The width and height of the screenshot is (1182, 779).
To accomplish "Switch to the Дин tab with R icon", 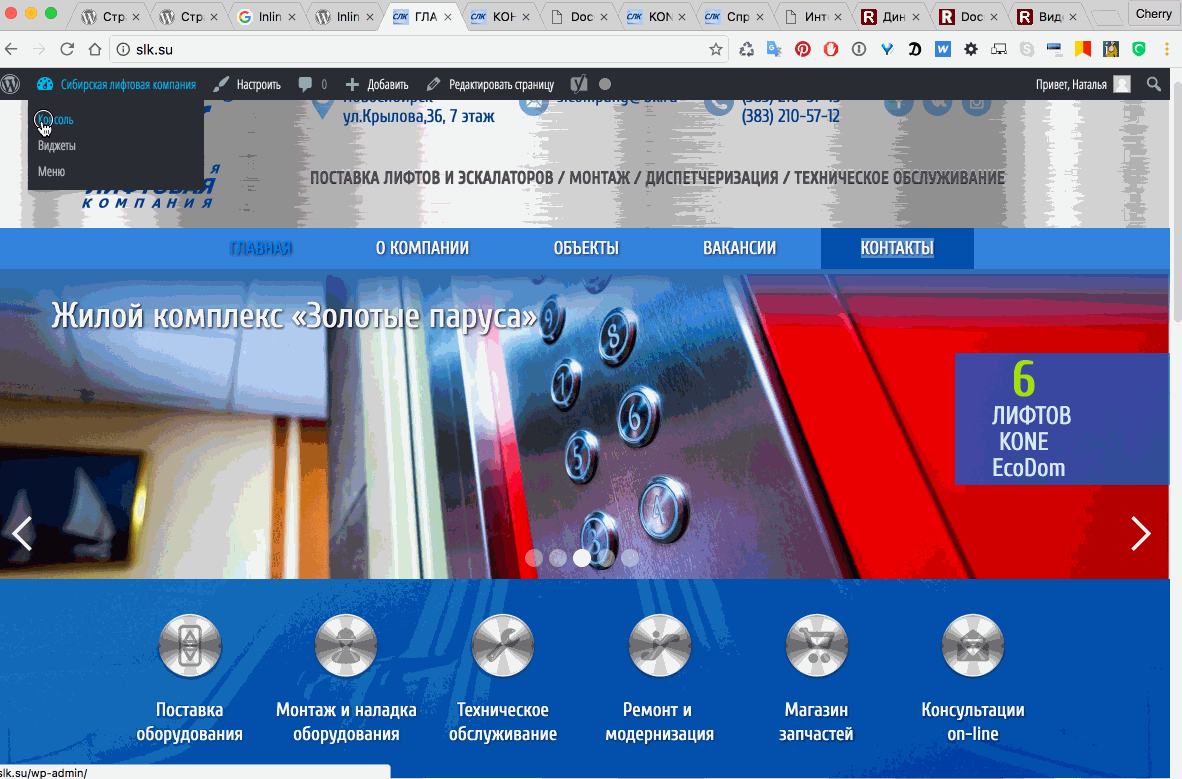I will coord(892,16).
